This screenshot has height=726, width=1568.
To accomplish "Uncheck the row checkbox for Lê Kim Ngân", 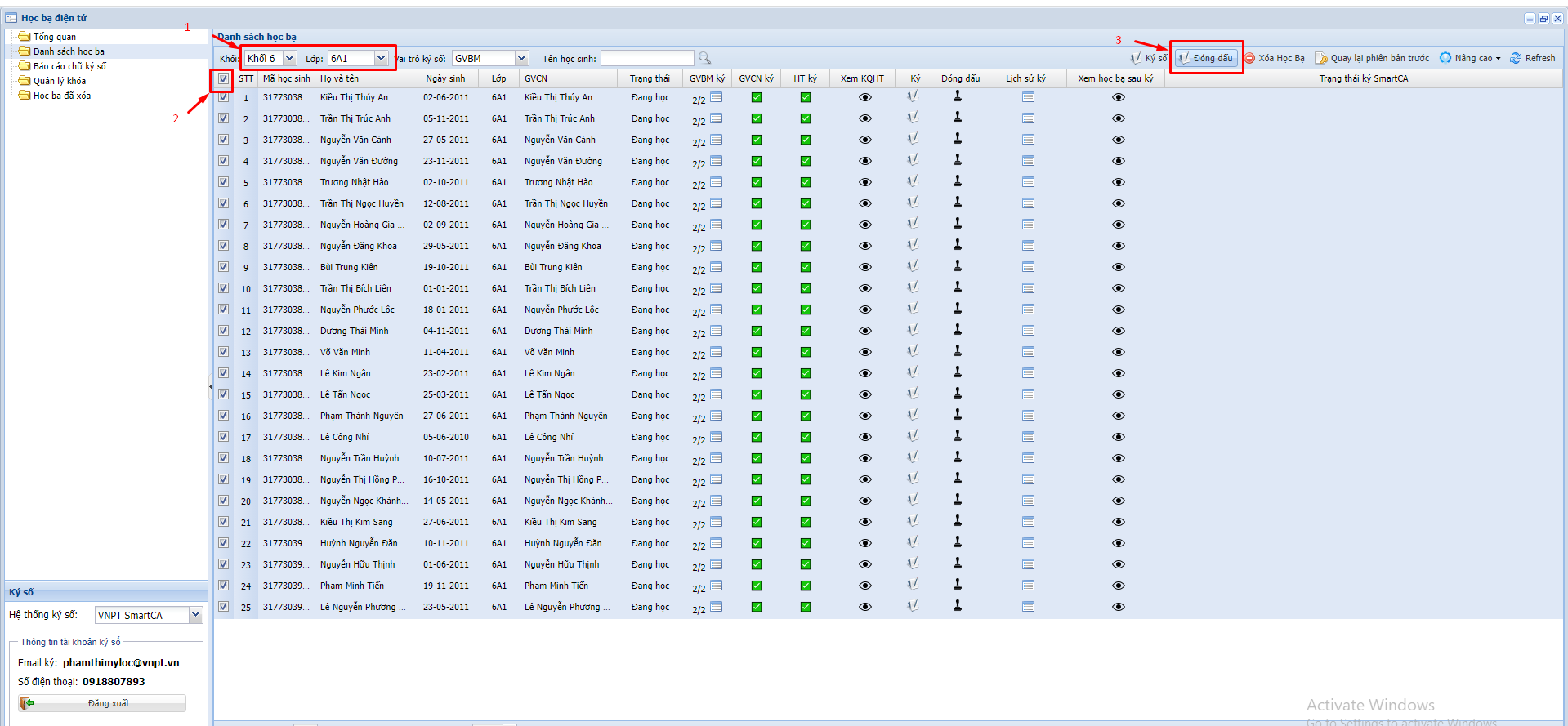I will point(223,373).
